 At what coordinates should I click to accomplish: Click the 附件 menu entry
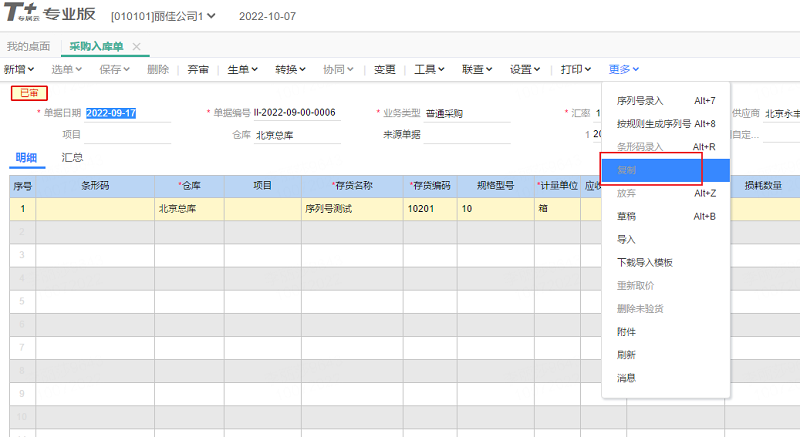[627, 331]
